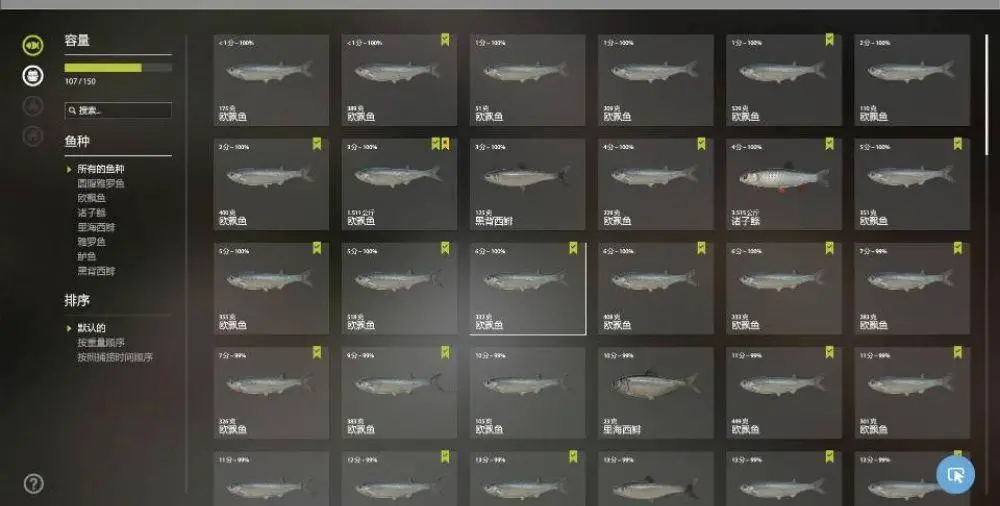Select the 里海西鲱 fish card
The height and width of the screenshot is (506, 1000).
(x=656, y=393)
